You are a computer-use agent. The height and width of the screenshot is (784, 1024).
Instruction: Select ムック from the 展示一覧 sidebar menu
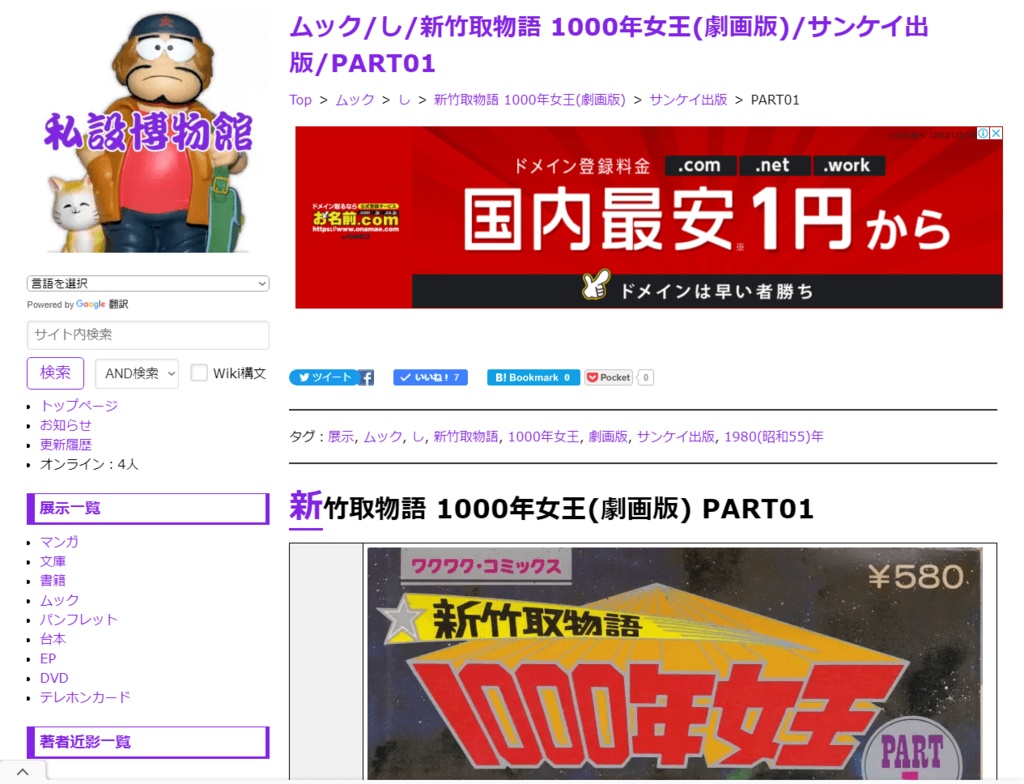pos(61,600)
